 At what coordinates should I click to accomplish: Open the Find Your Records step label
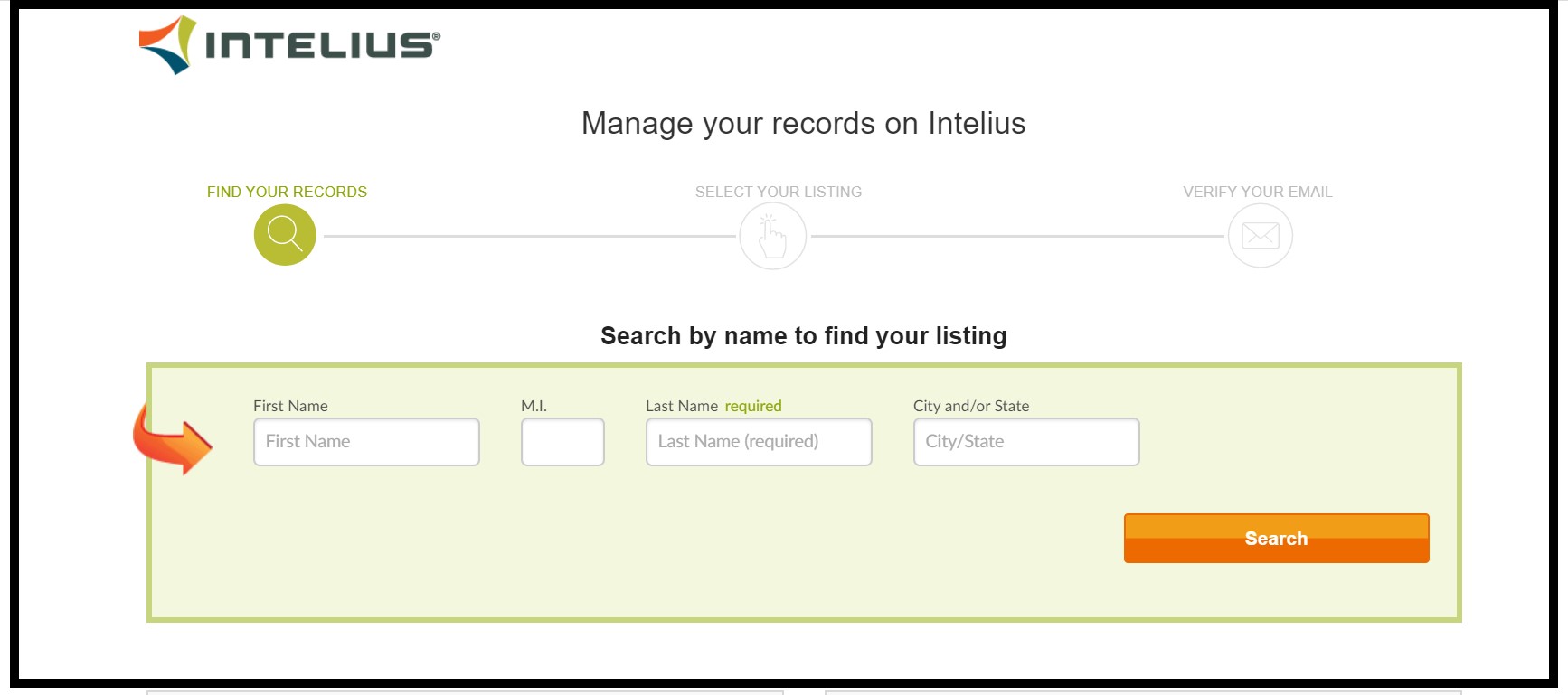(x=287, y=192)
